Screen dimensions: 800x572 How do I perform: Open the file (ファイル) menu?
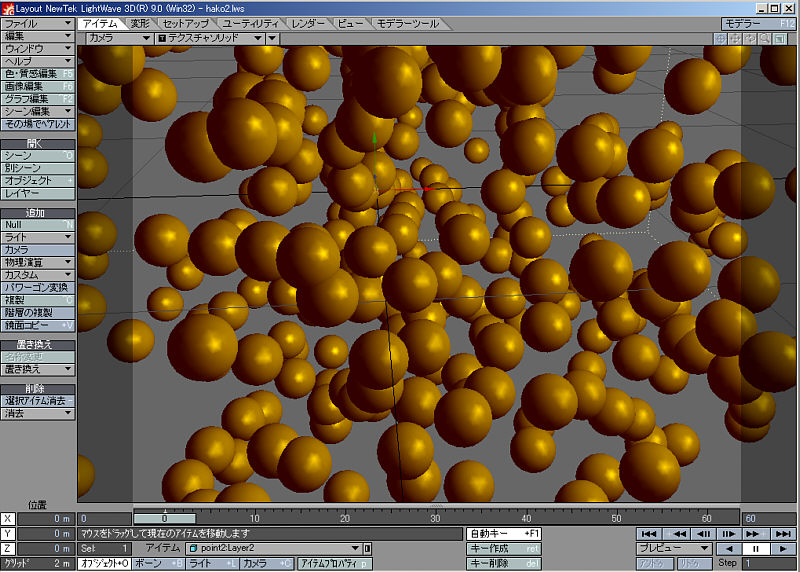coord(39,22)
